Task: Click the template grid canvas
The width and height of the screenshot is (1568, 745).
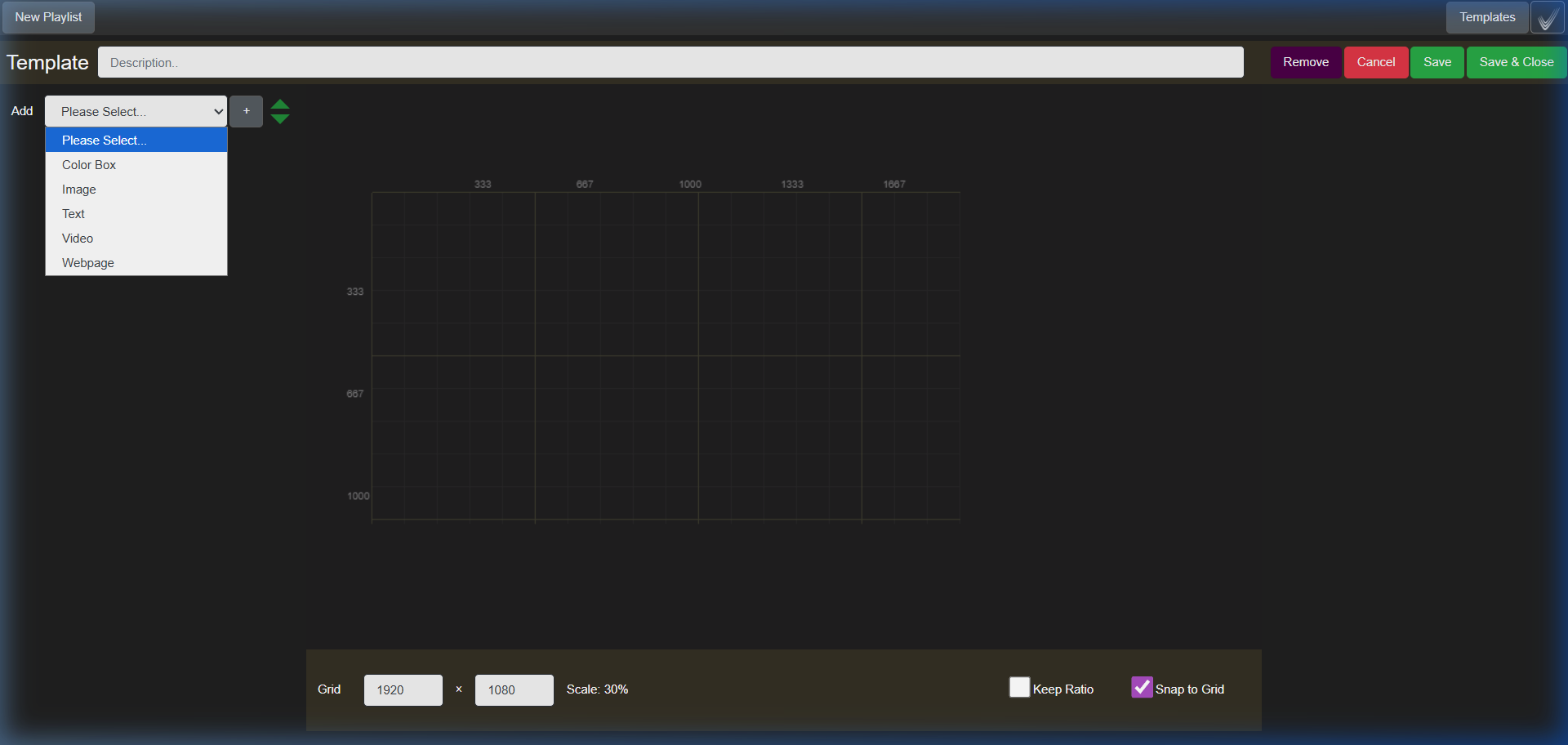Action: [666, 356]
